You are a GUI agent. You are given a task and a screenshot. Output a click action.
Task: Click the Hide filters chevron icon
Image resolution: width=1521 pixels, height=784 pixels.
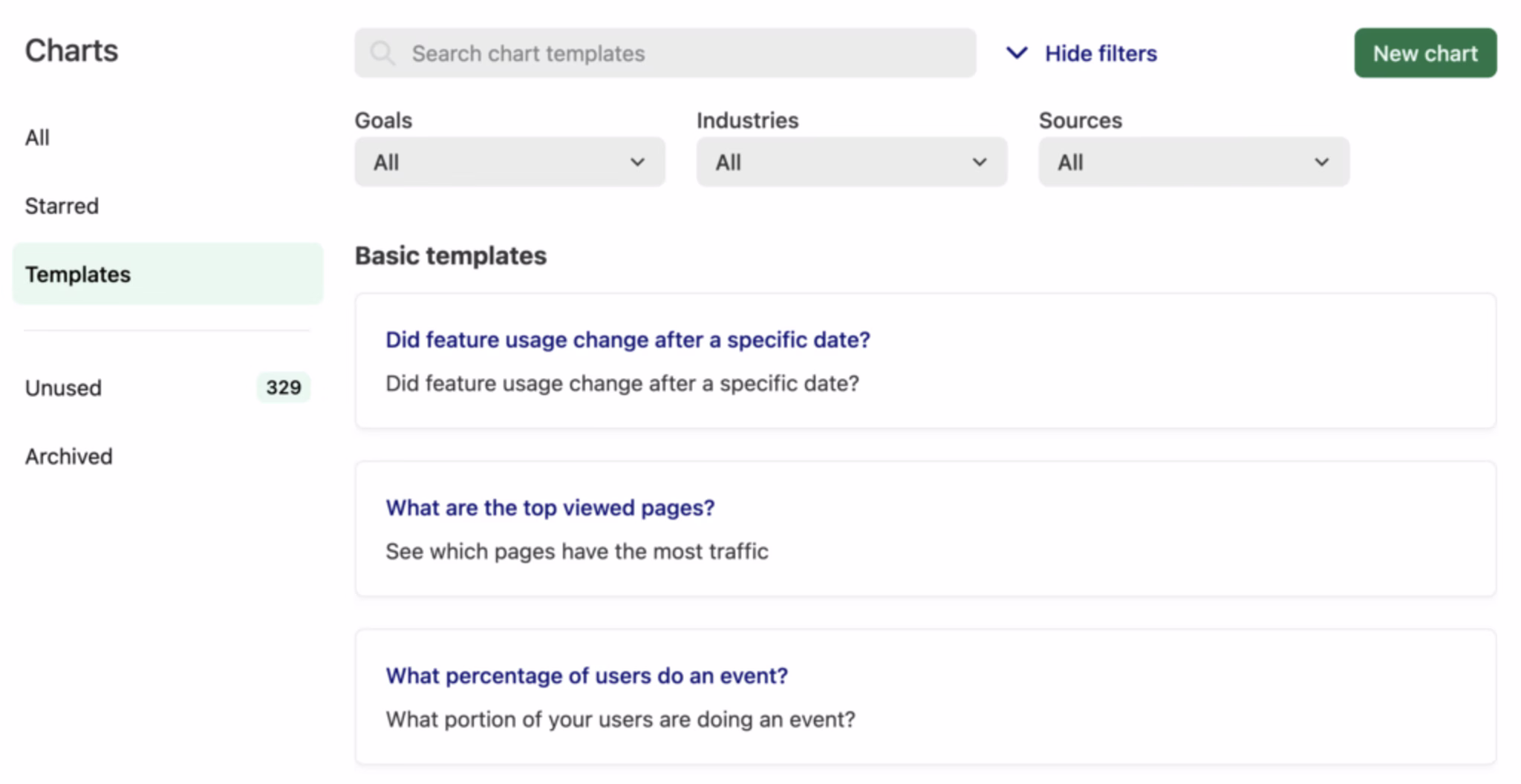coord(1017,53)
